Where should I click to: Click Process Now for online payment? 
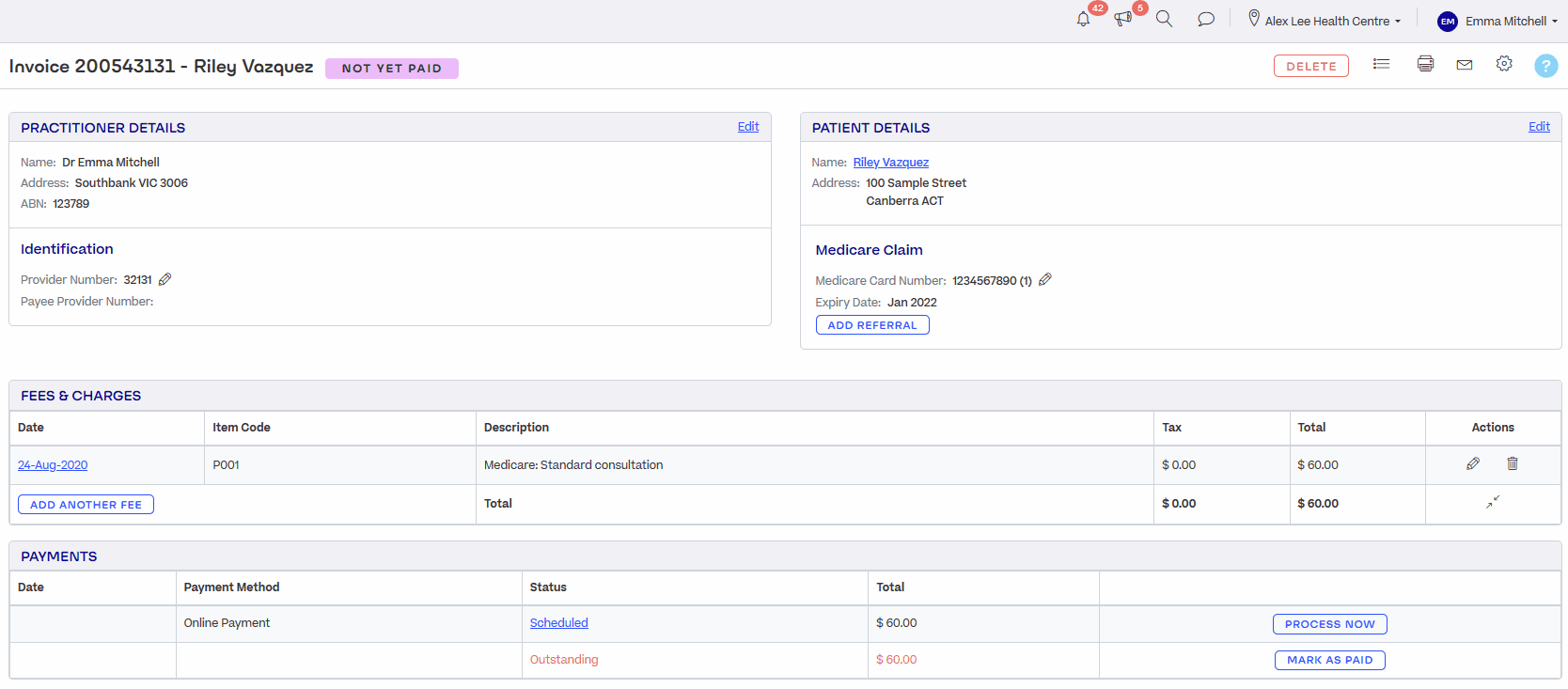click(1329, 624)
